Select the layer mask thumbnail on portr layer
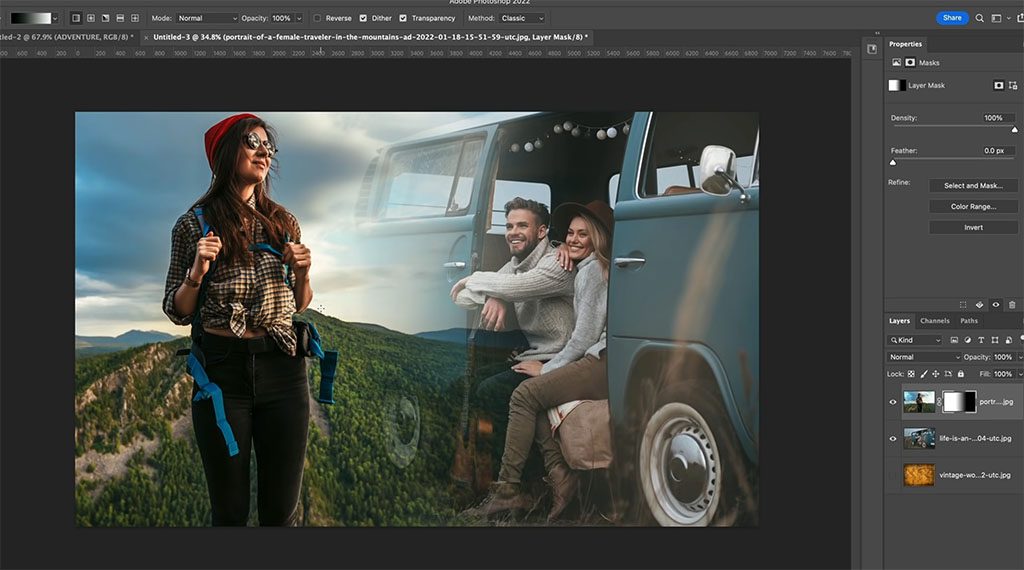The height and width of the screenshot is (570, 1024). pyautogui.click(x=960, y=402)
